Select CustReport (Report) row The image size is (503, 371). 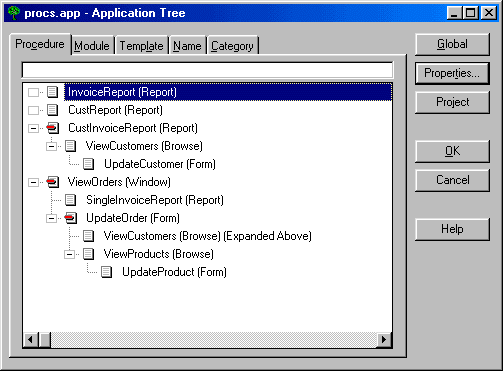point(115,110)
